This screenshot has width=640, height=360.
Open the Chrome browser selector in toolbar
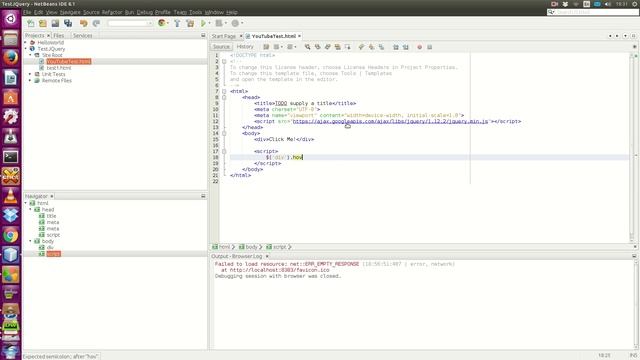tap(163, 23)
